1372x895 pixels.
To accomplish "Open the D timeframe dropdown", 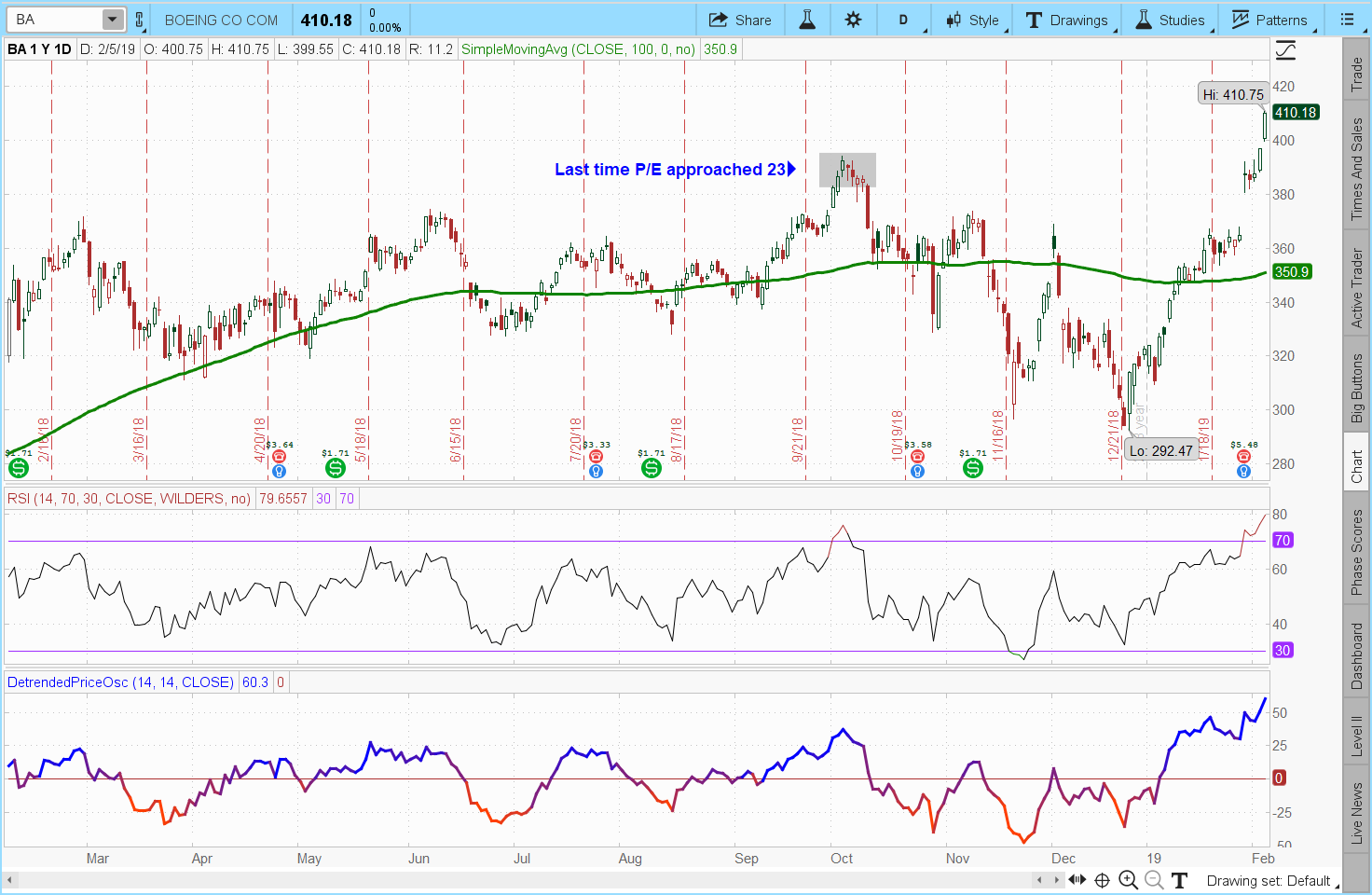I will [x=903, y=20].
